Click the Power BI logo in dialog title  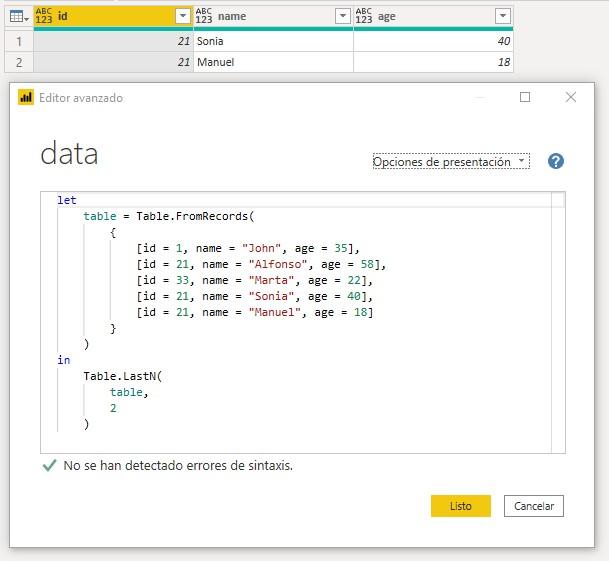pyautogui.click(x=26, y=98)
